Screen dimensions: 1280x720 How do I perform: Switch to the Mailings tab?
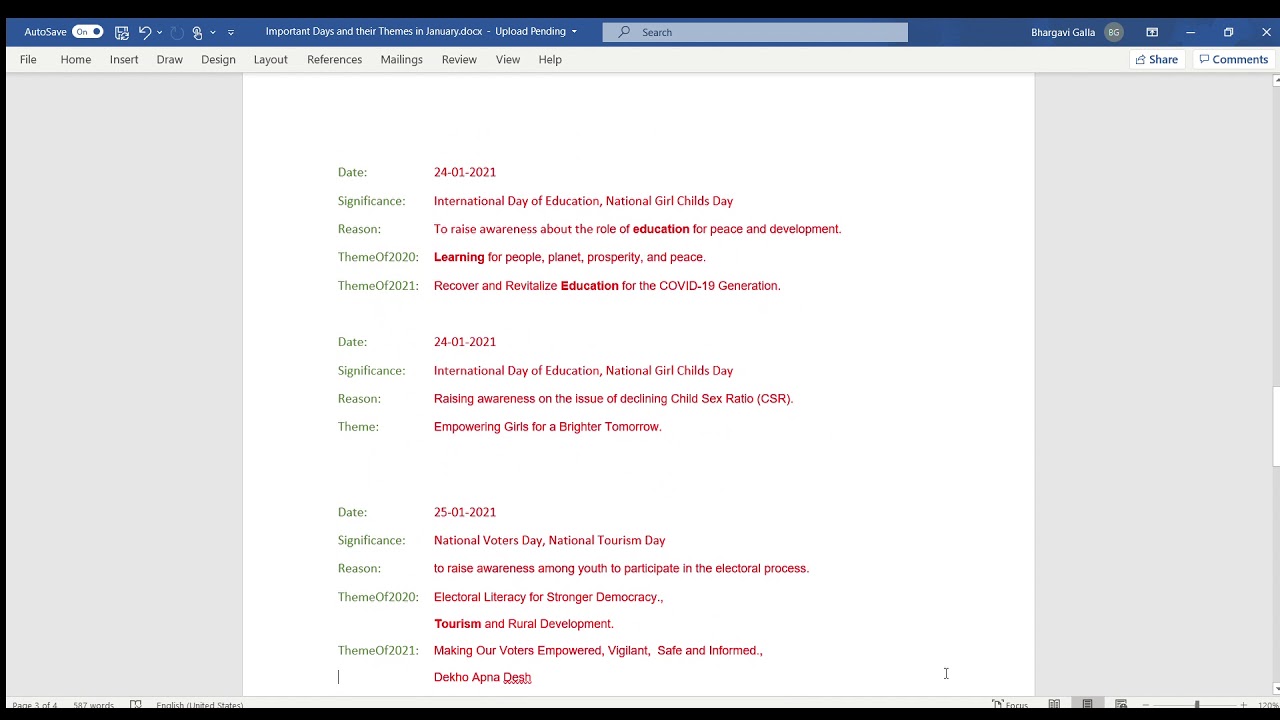pyautogui.click(x=401, y=59)
